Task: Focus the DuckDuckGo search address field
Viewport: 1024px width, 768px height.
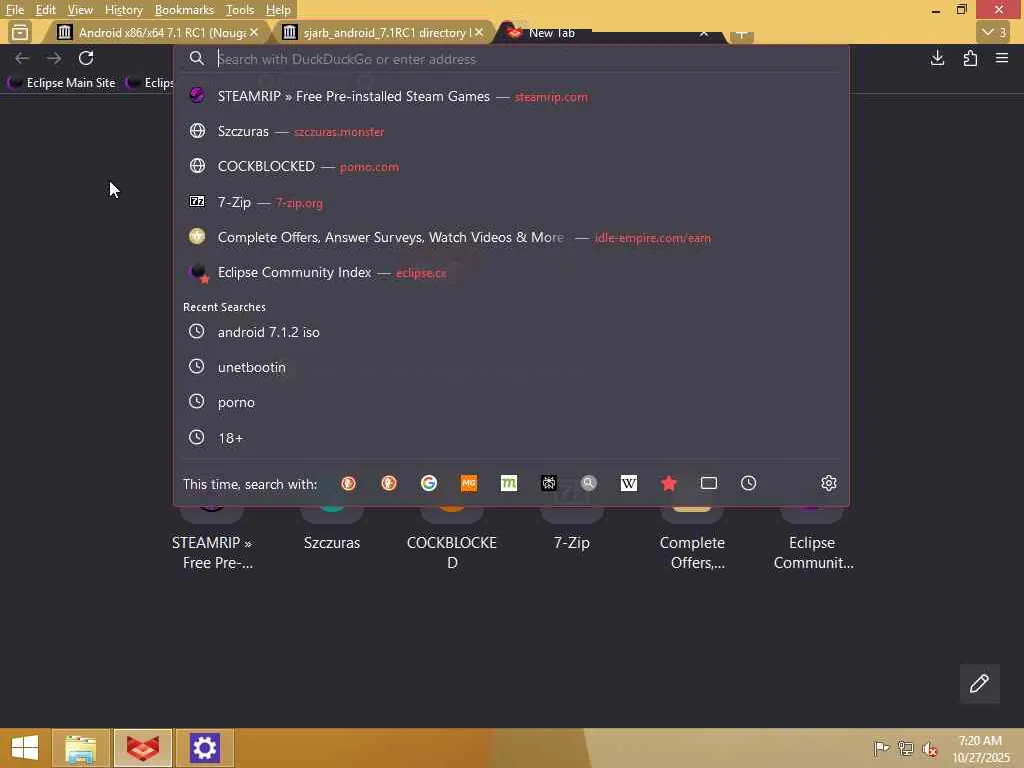Action: [x=511, y=59]
